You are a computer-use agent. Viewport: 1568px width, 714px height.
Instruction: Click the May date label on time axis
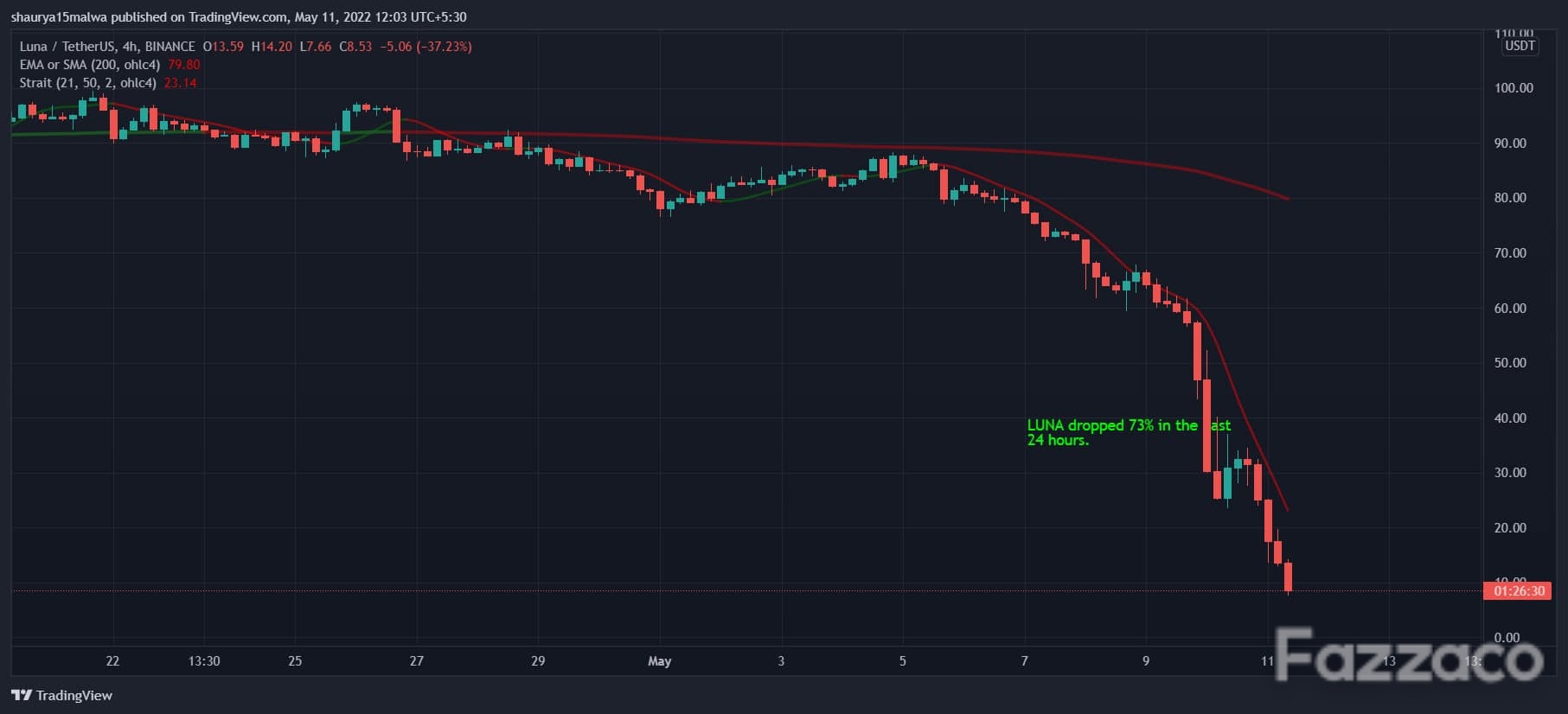(x=659, y=661)
